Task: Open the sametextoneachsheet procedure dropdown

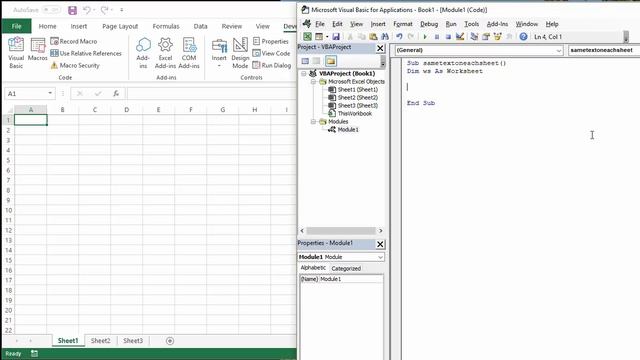Action: [x=604, y=50]
